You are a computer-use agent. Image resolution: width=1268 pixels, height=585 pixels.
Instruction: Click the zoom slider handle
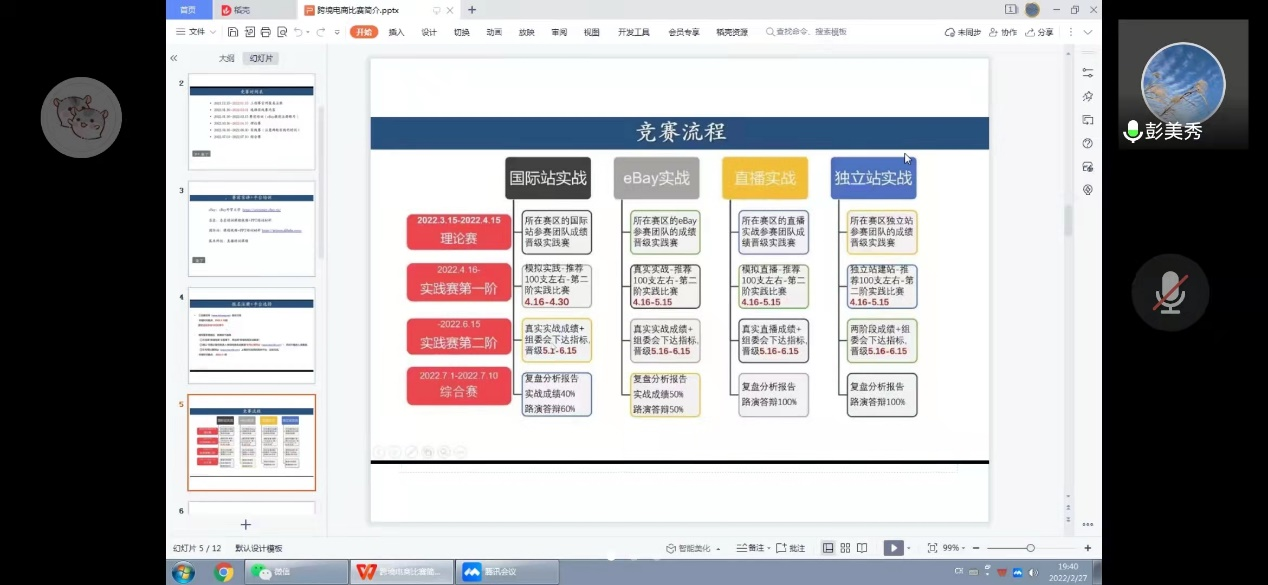point(1030,548)
